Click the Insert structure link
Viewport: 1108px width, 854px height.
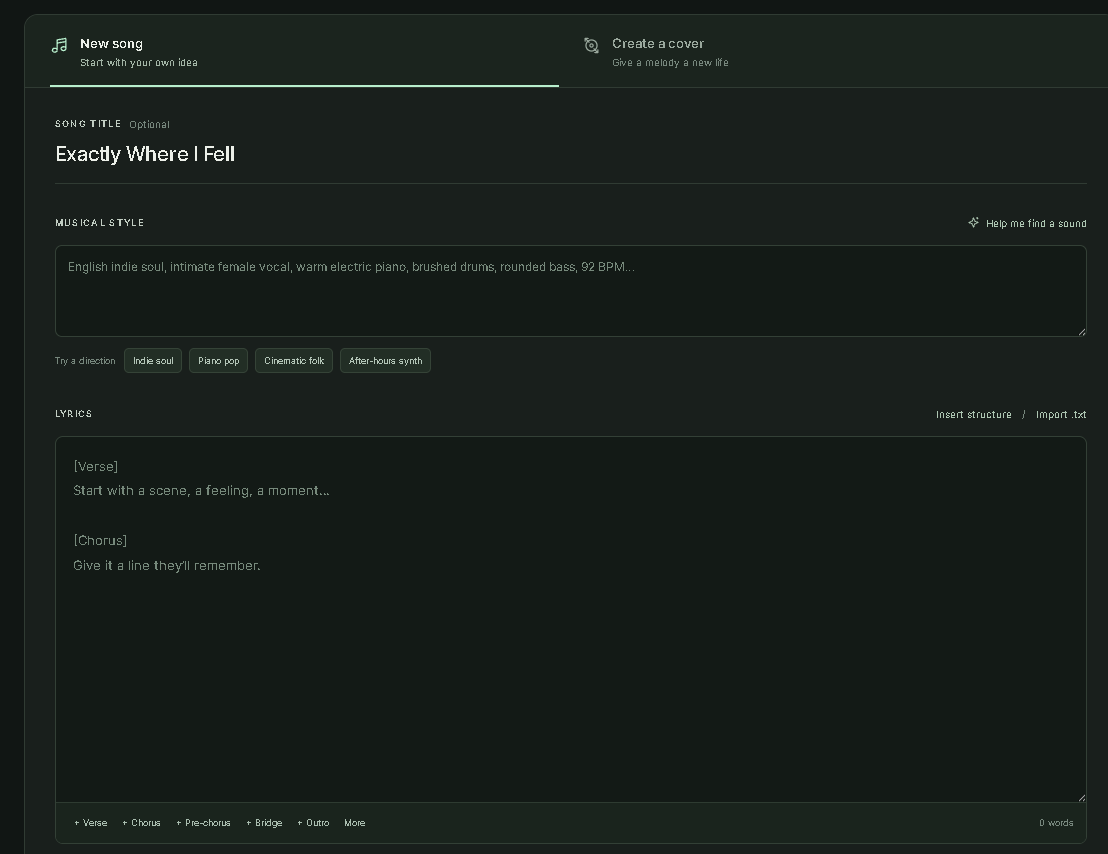click(974, 415)
